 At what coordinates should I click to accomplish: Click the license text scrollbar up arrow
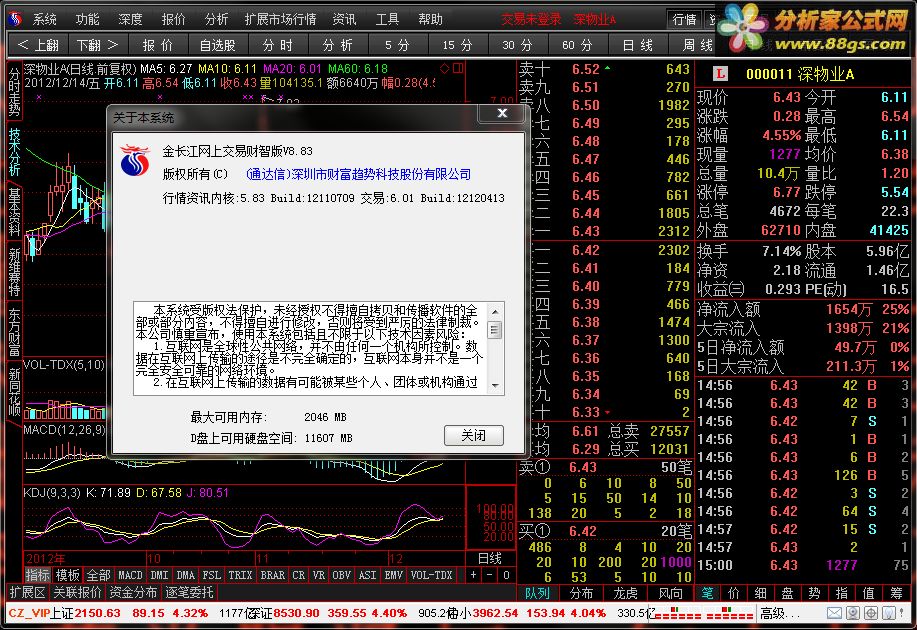coord(495,311)
